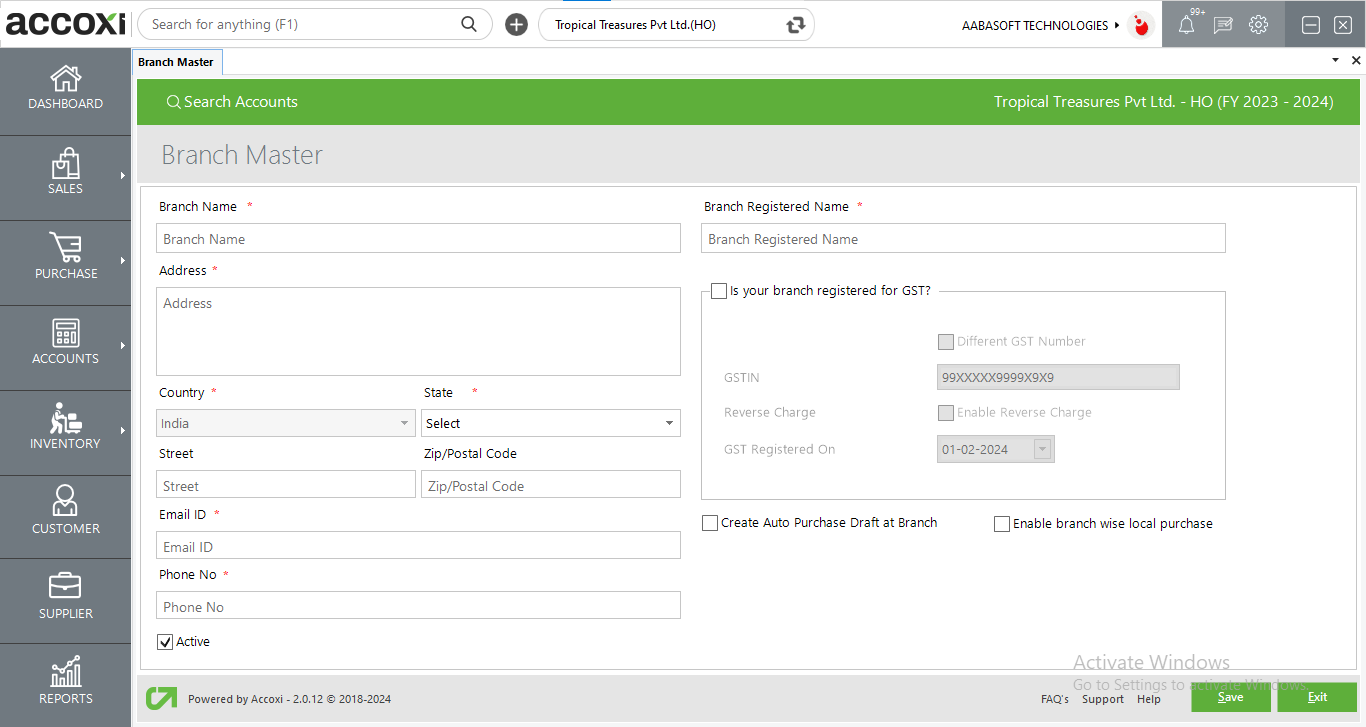Open the Reports chart icon

click(x=66, y=672)
